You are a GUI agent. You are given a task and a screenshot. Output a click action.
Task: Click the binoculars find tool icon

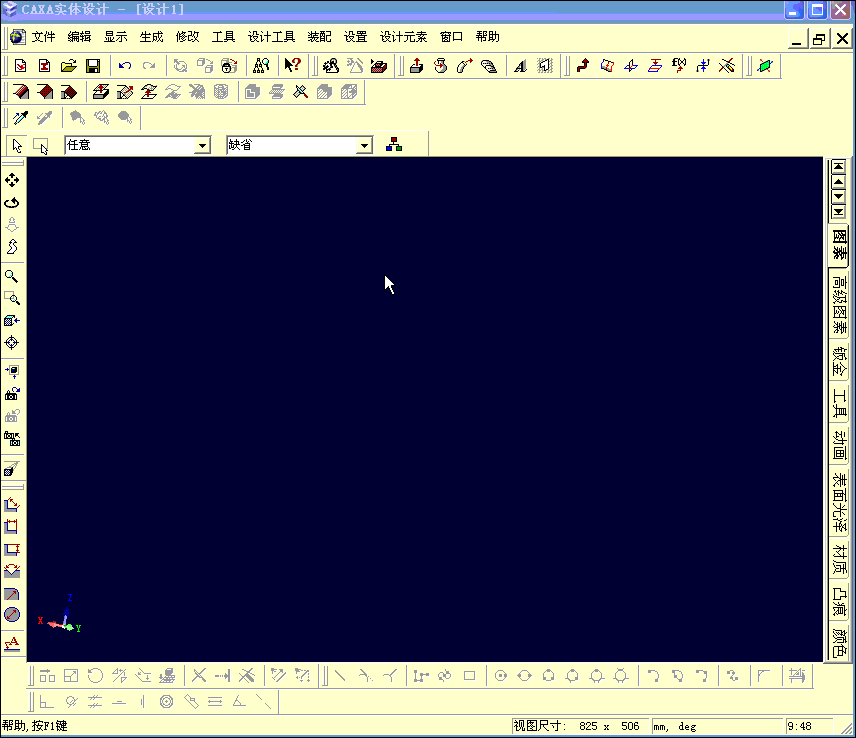(x=261, y=66)
